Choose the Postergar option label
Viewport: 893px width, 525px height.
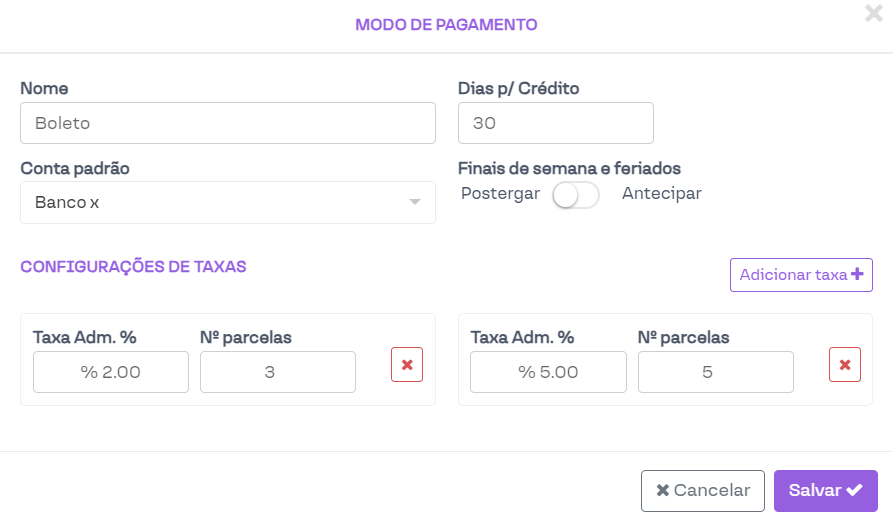500,194
